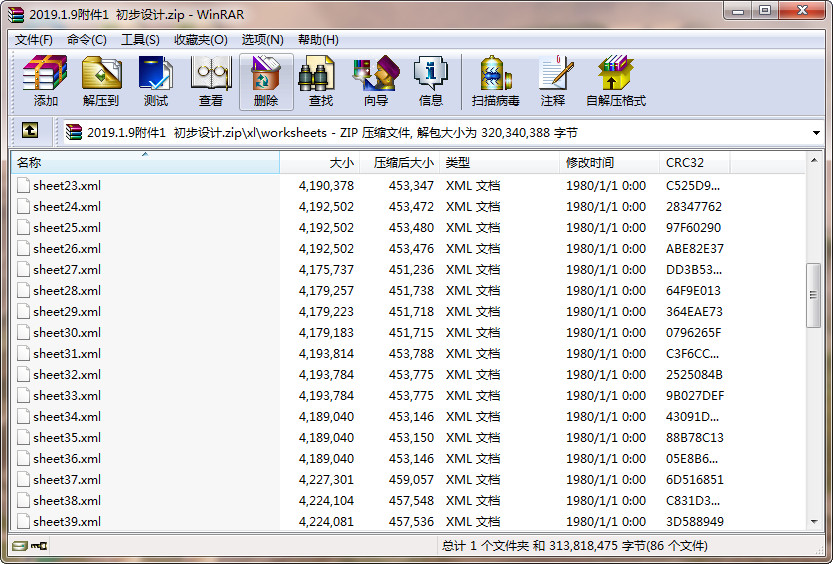Click the key password icon in status bar
The height and width of the screenshot is (564, 833).
pyautogui.click(x=39, y=545)
